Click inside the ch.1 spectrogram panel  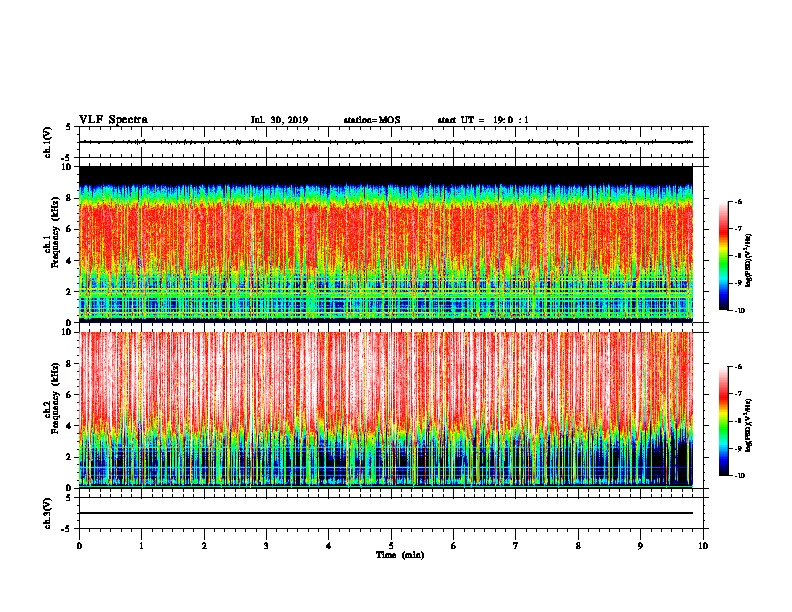click(386, 244)
